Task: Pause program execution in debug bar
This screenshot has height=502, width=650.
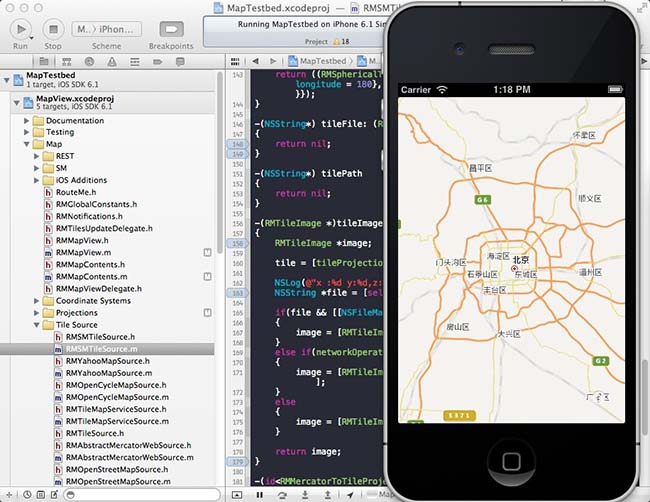Action: point(260,495)
